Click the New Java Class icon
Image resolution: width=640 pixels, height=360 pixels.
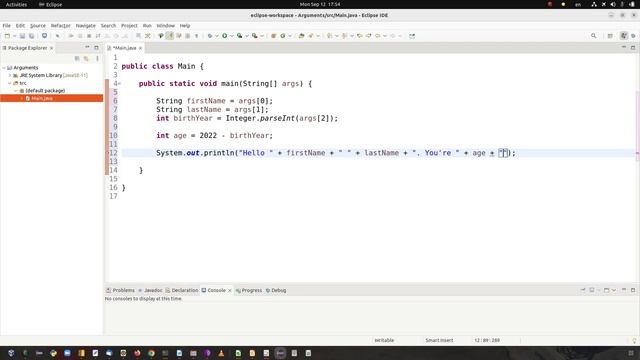tap(282, 36)
